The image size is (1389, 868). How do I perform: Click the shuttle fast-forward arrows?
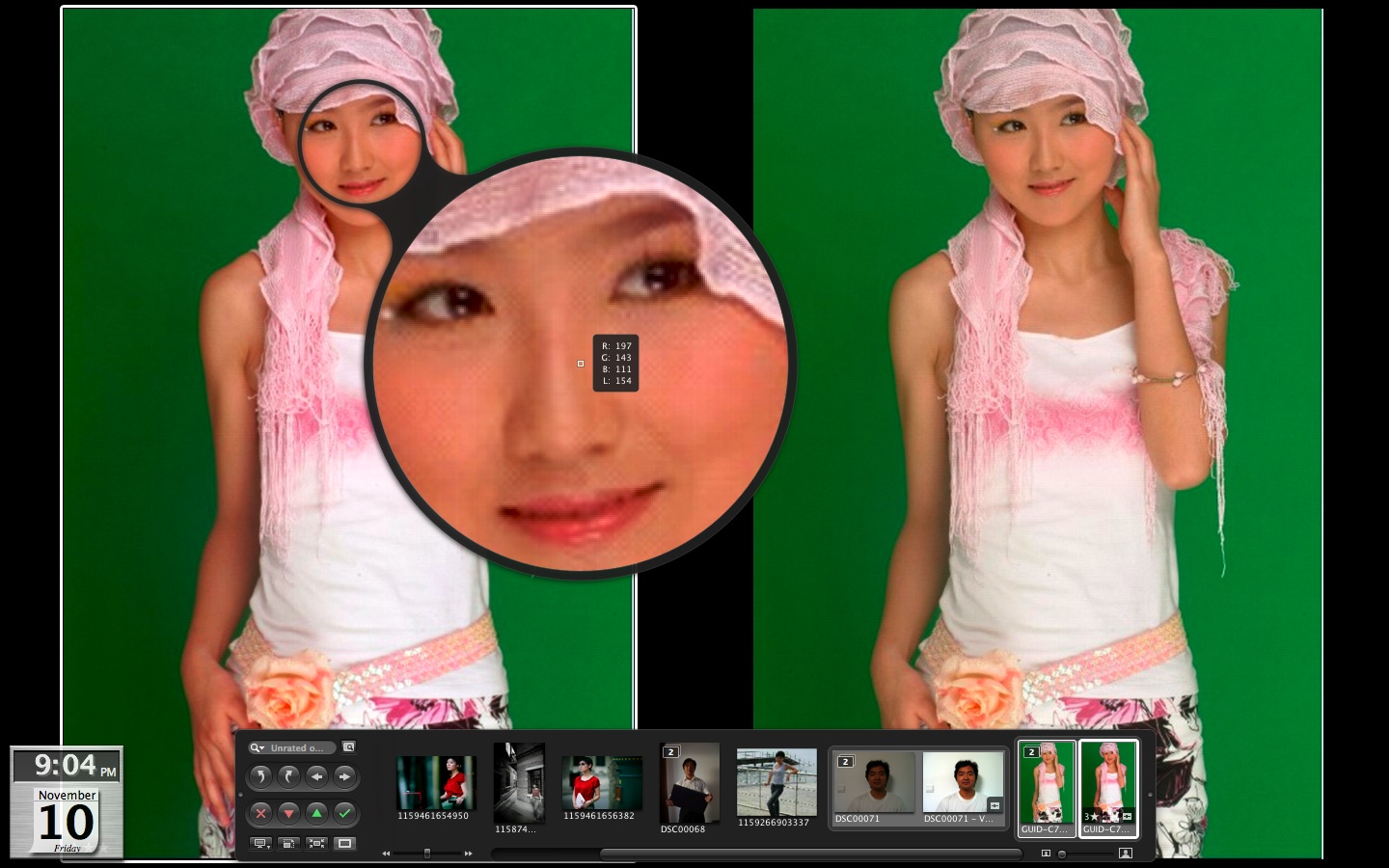[469, 854]
